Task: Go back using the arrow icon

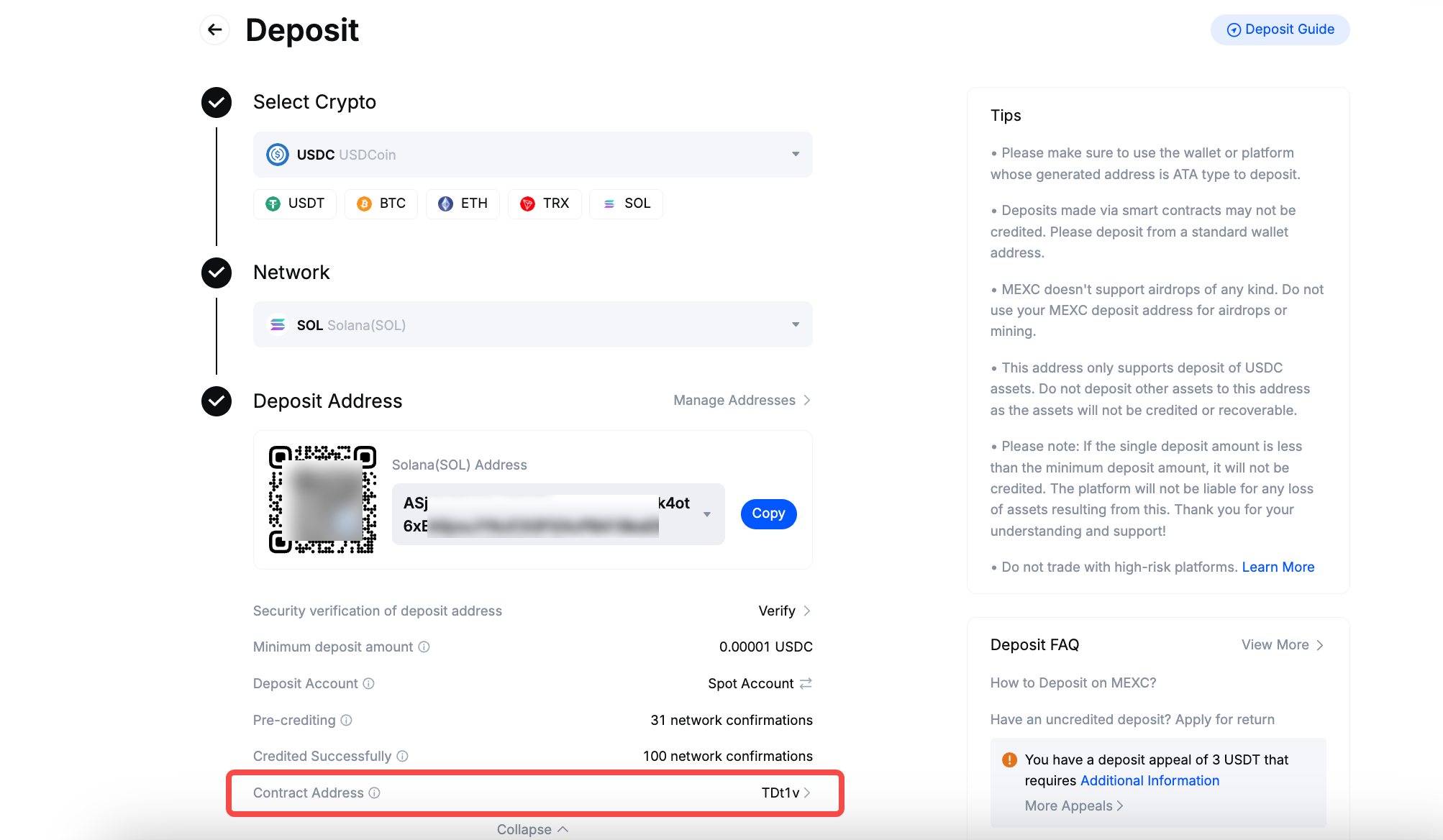Action: (214, 29)
